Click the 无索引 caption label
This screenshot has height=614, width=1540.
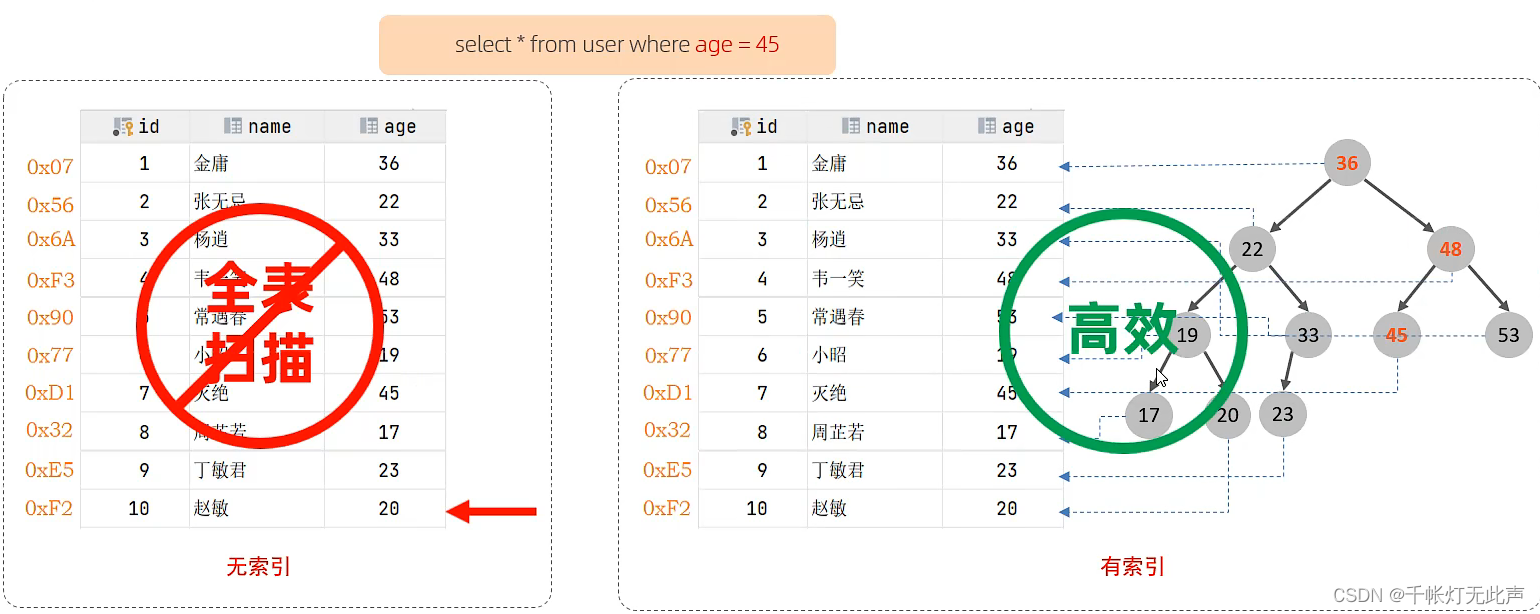click(259, 567)
